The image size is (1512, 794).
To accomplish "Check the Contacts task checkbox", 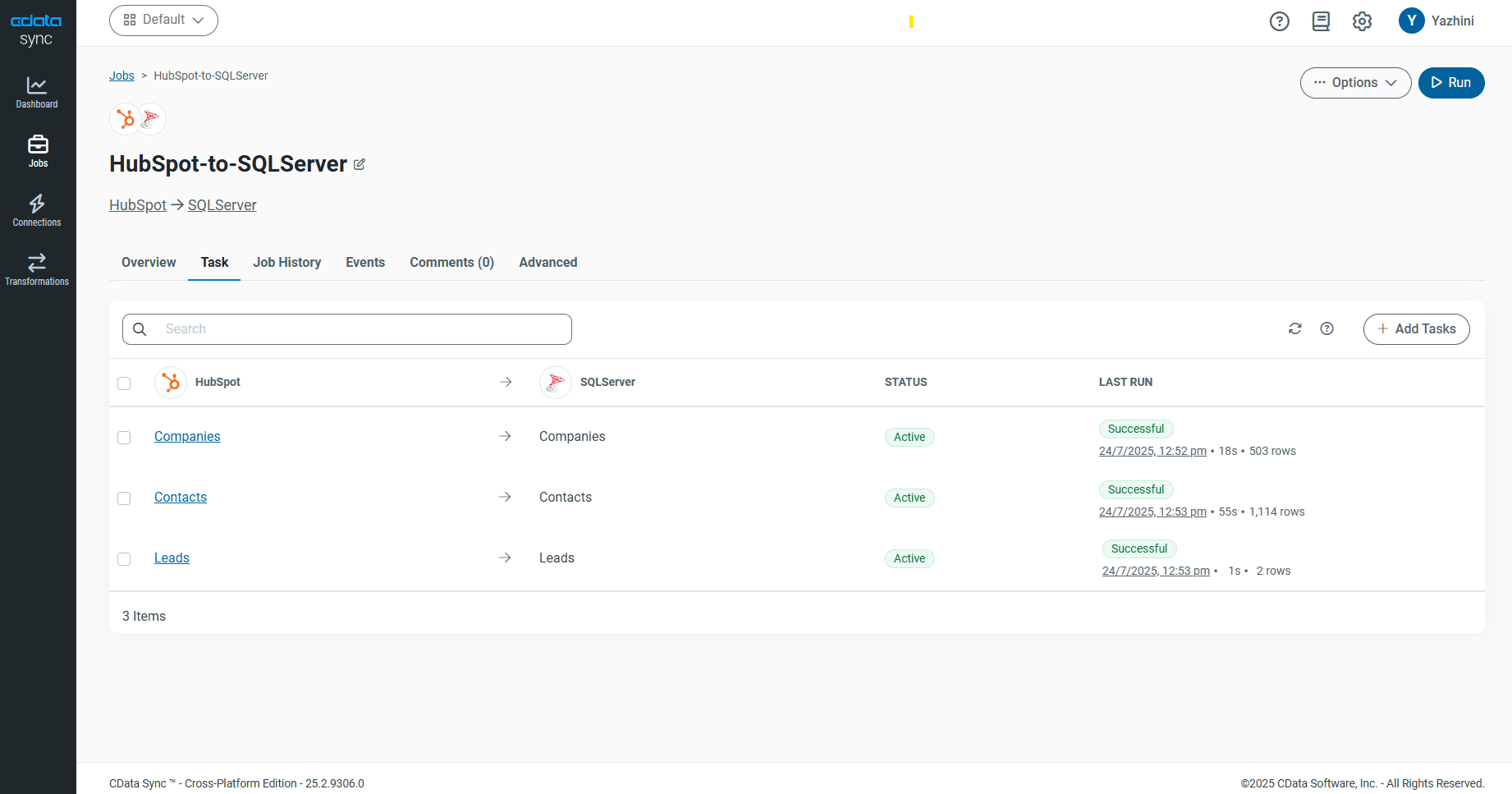I will coord(124,498).
